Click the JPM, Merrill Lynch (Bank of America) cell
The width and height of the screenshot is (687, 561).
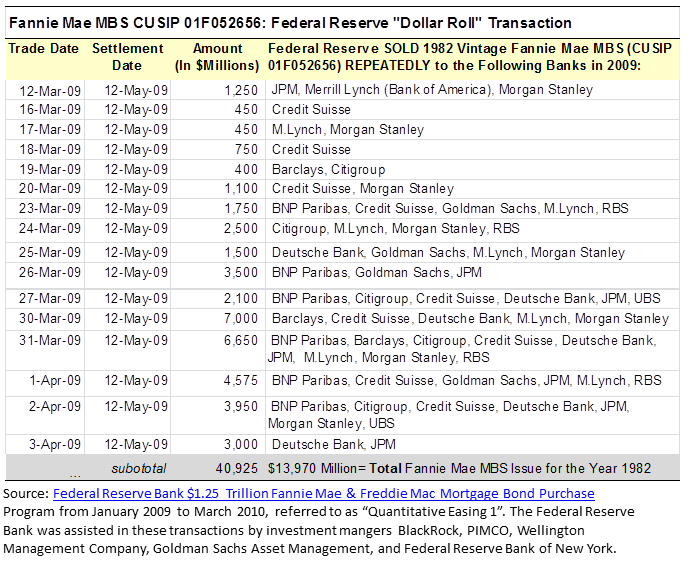(x=432, y=90)
